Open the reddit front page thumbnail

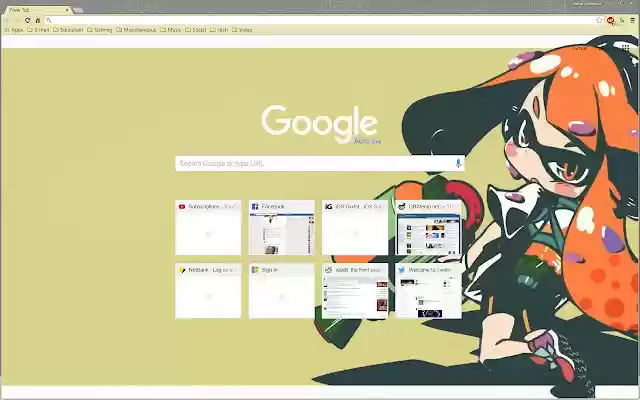pos(355,291)
